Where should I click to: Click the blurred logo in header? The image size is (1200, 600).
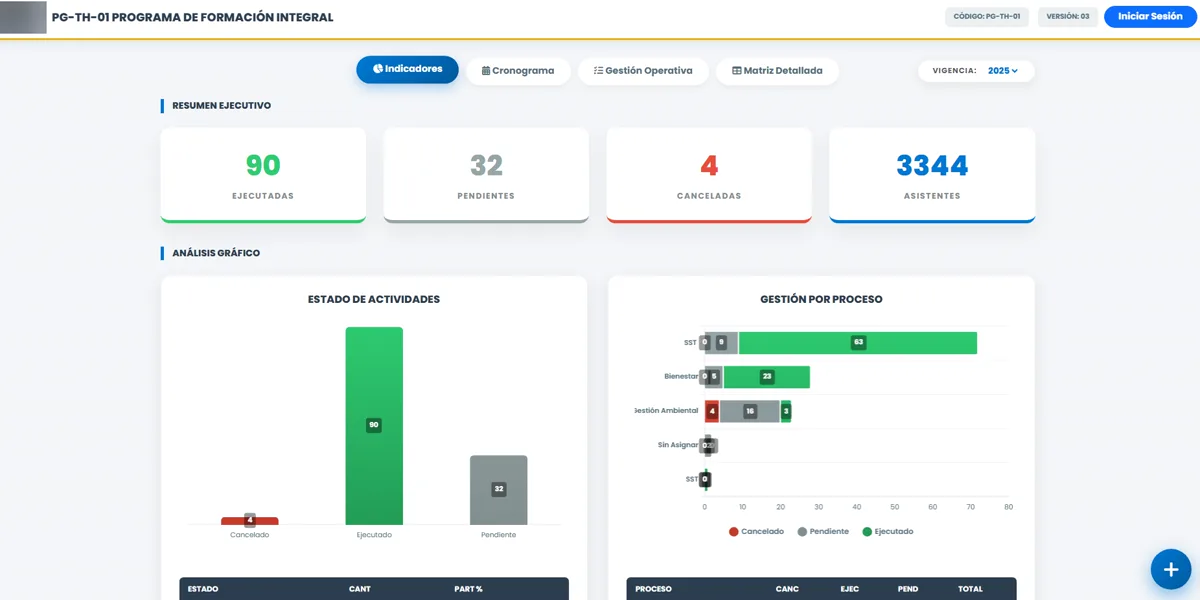tap(24, 17)
